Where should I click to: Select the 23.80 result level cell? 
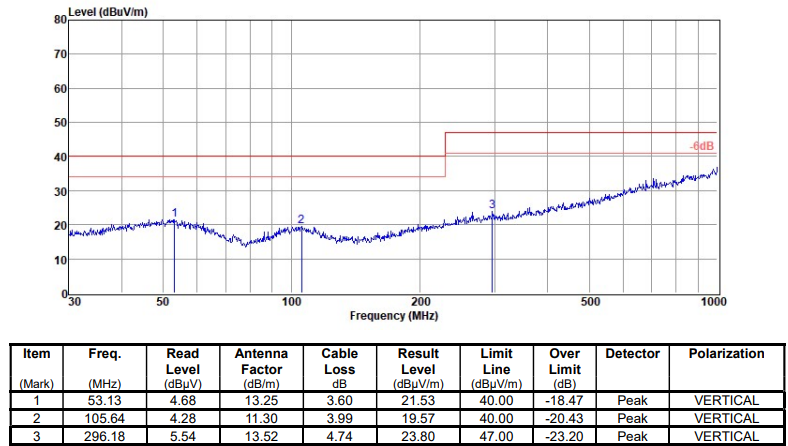[x=418, y=436]
